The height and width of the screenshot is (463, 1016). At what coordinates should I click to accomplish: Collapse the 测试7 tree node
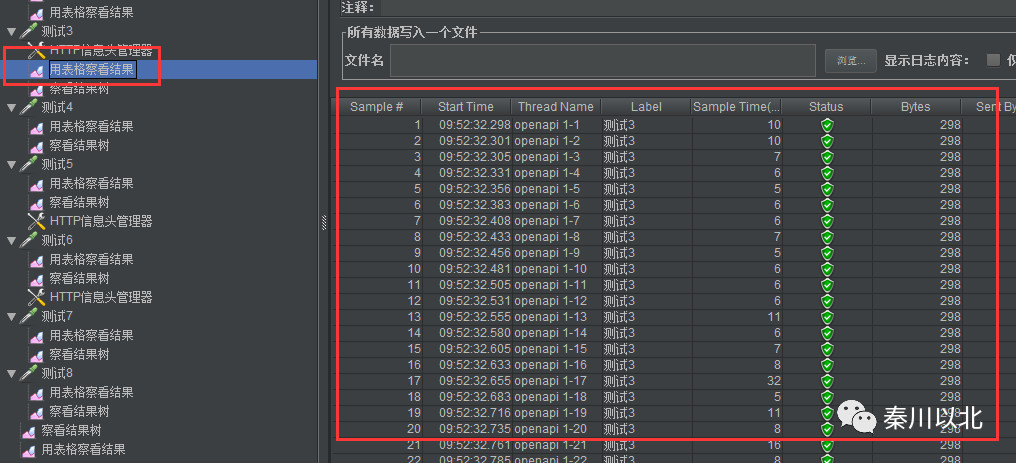point(11,317)
